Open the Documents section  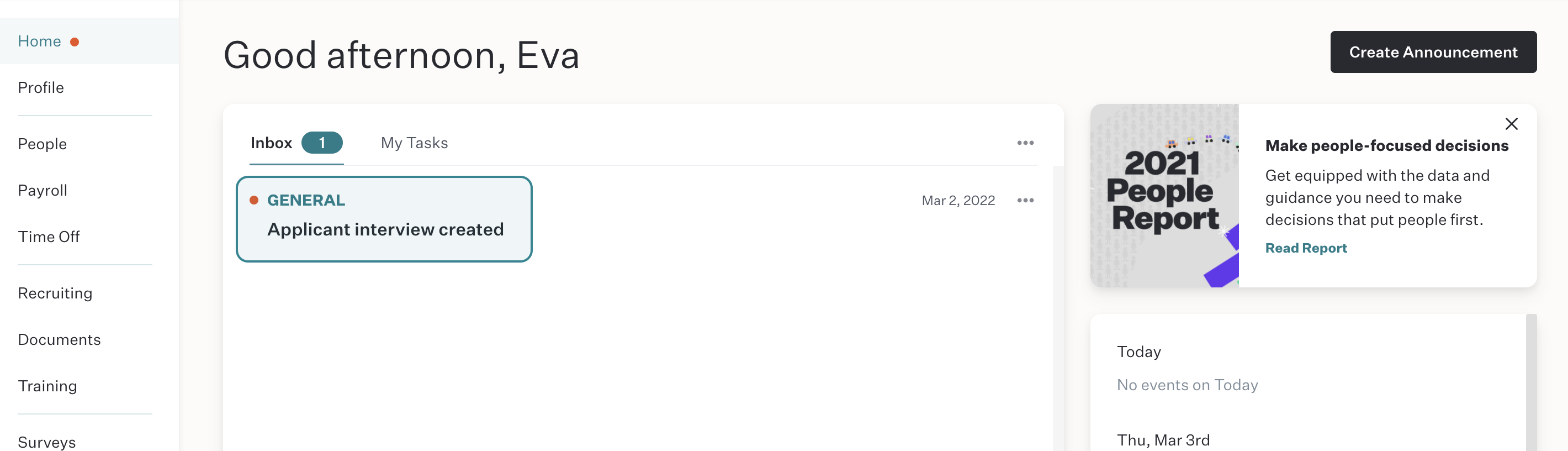[59, 340]
